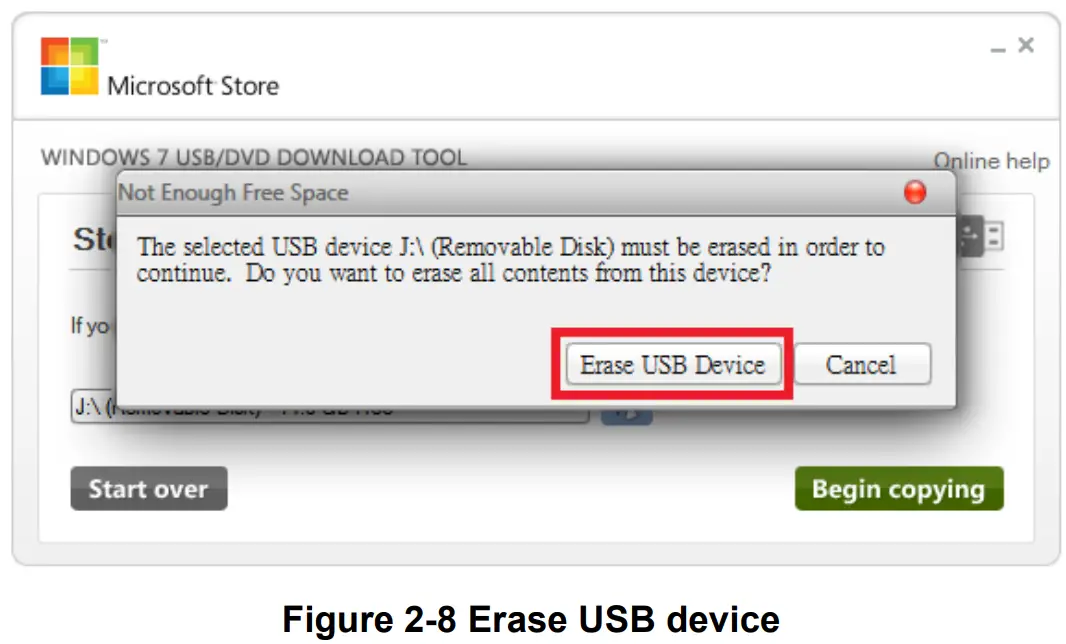
Task: Click the green Begin copying button
Action: click(899, 488)
